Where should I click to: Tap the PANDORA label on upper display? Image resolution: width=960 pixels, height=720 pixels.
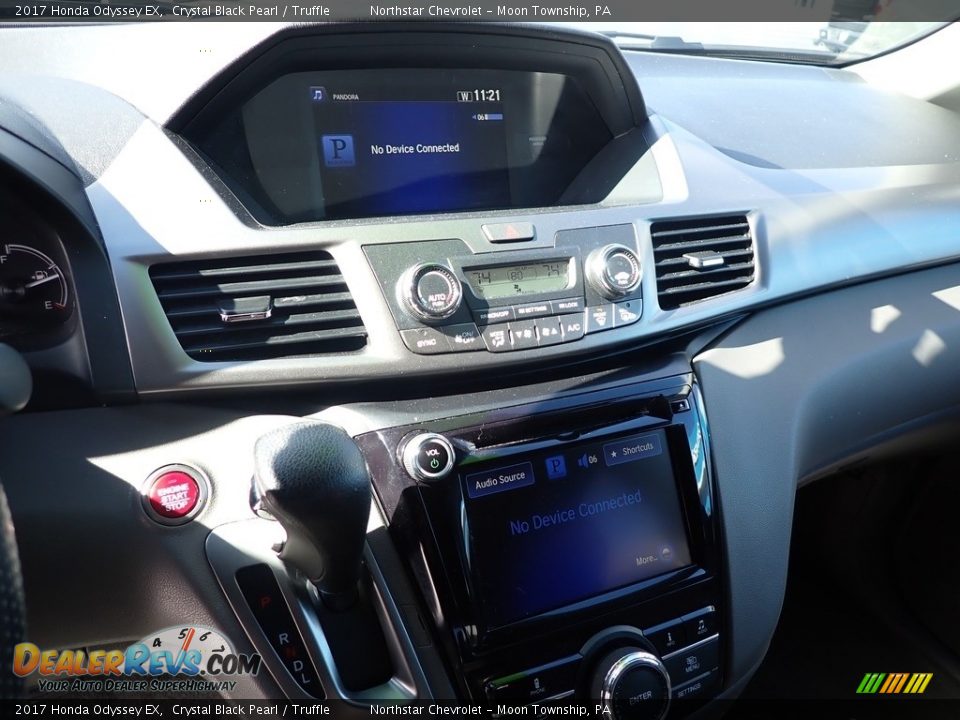[345, 97]
